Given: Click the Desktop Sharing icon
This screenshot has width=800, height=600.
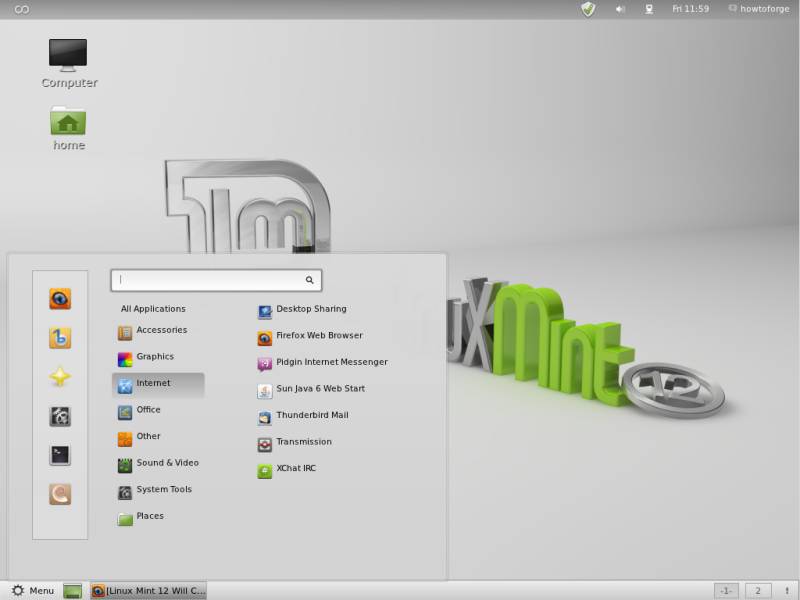Looking at the screenshot, I should click(265, 312).
